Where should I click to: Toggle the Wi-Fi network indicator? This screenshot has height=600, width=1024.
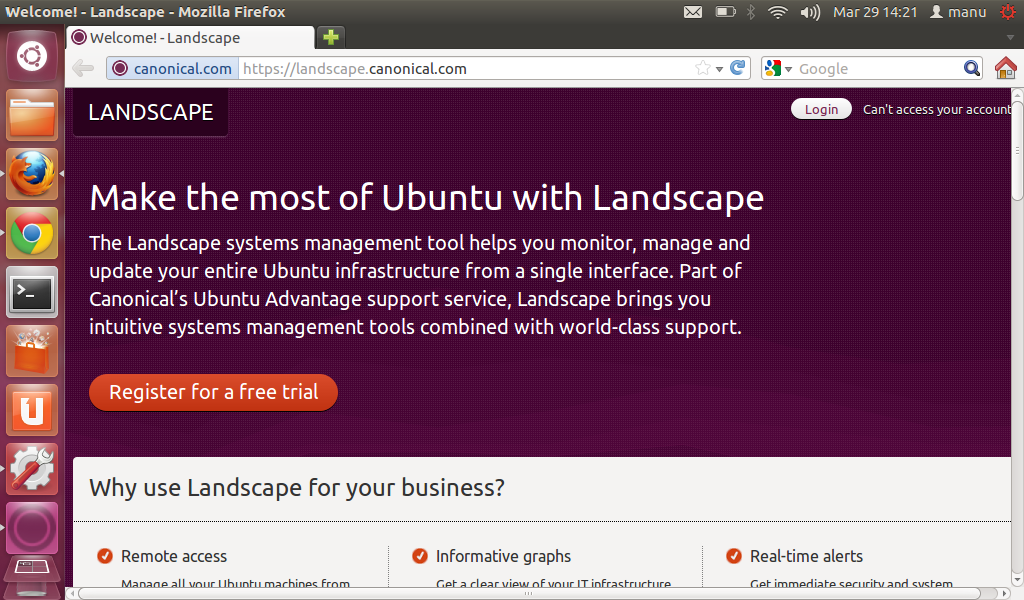[777, 13]
